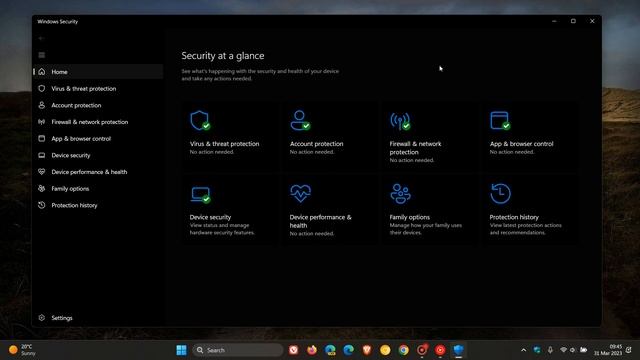
Task: Close the Windows Security window
Action: [x=592, y=21]
